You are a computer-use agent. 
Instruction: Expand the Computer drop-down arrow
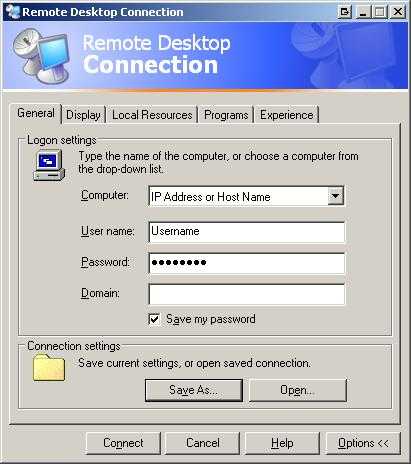pos(335,196)
